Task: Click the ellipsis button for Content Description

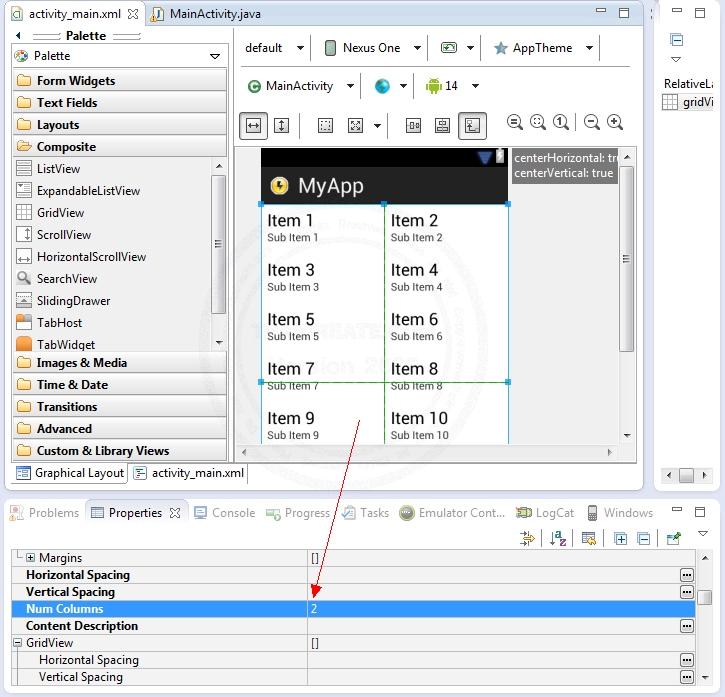Action: coord(686,626)
